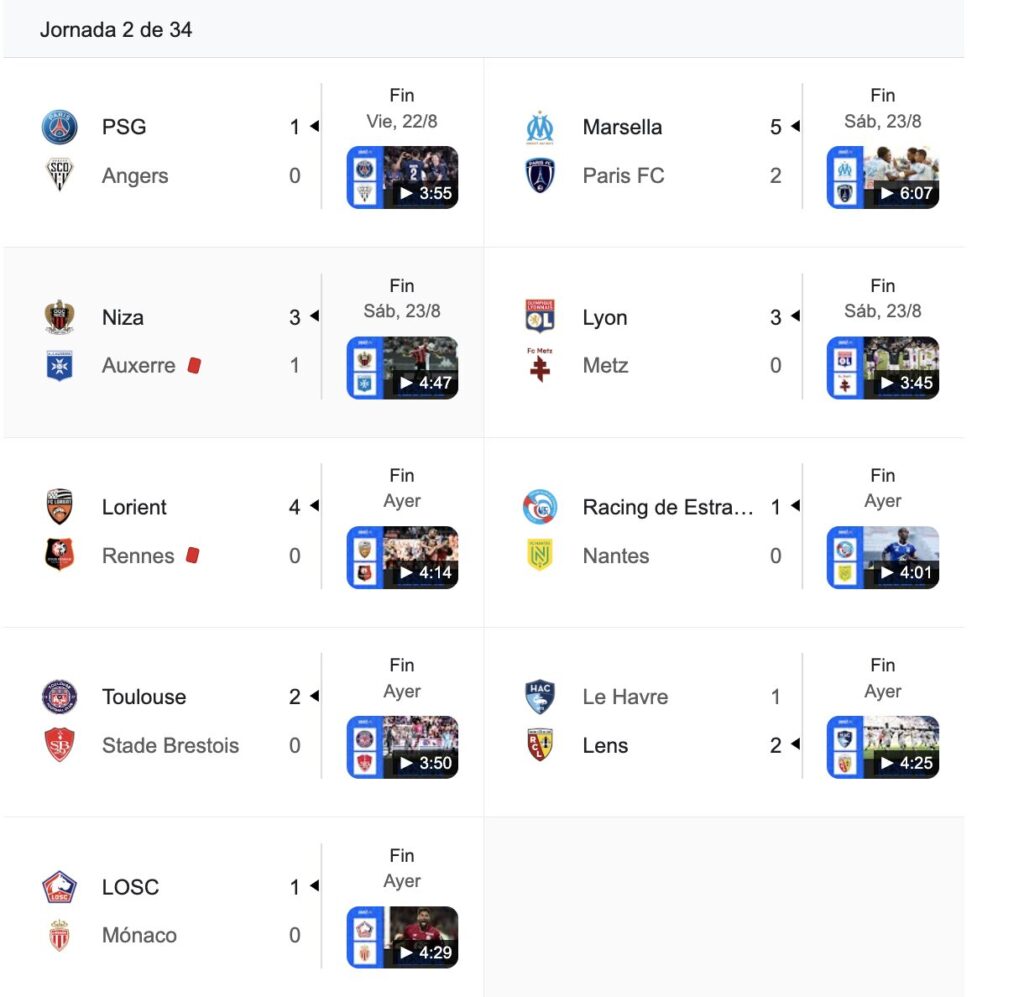Click Rennes' red card indicator
This screenshot has width=1024, height=997.
[x=193, y=555]
